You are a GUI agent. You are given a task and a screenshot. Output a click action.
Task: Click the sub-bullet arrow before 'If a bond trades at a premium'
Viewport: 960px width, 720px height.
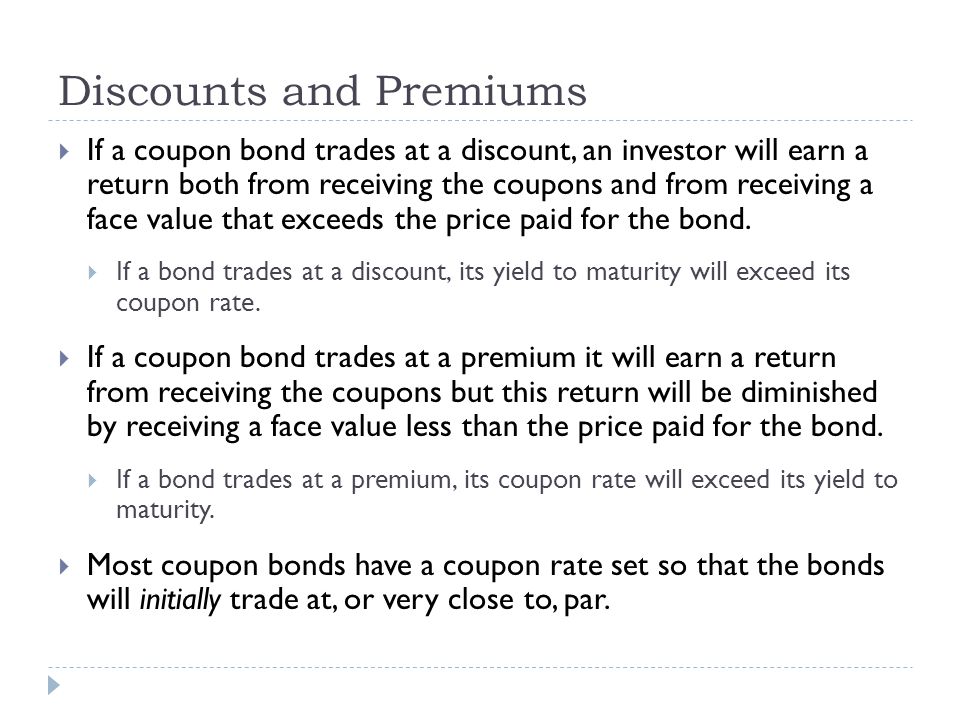[x=92, y=480]
